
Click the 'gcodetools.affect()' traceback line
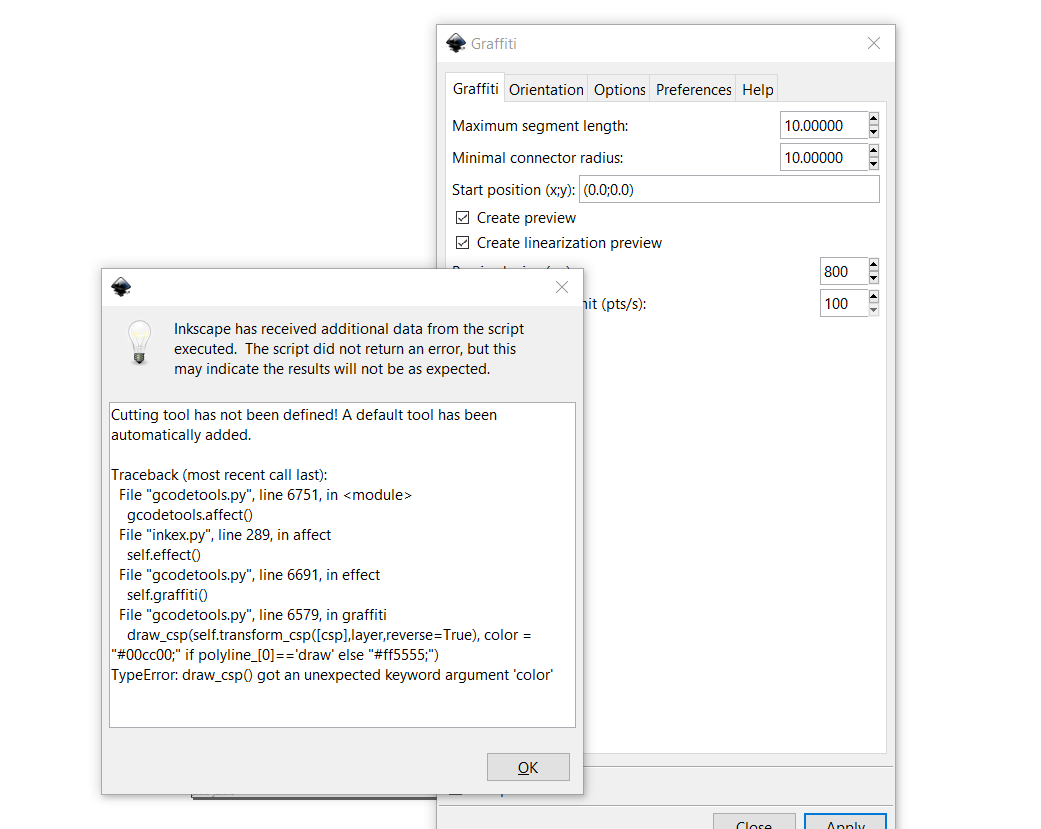[x=190, y=515]
